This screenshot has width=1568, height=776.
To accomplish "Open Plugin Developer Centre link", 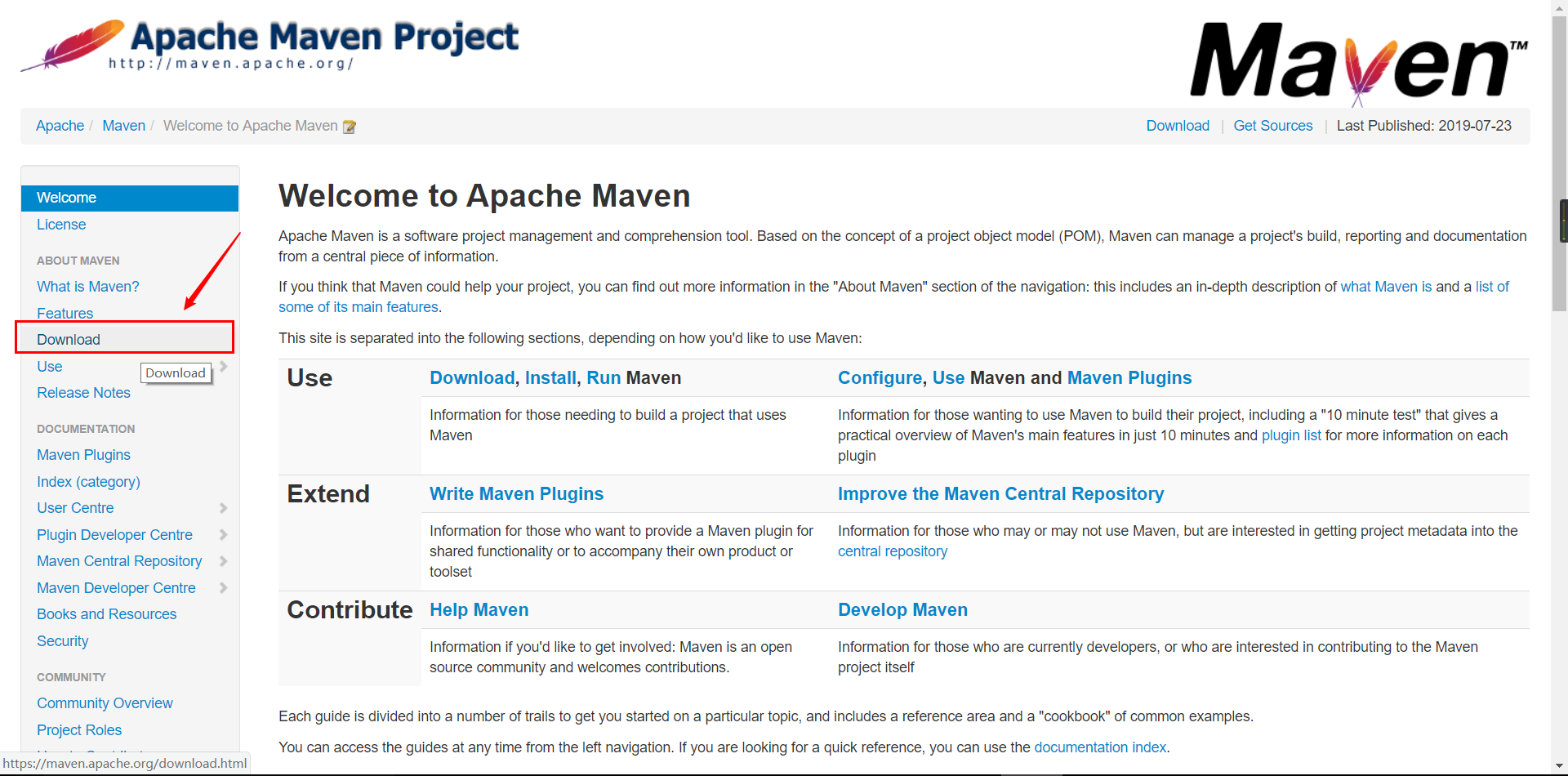I will (x=114, y=535).
